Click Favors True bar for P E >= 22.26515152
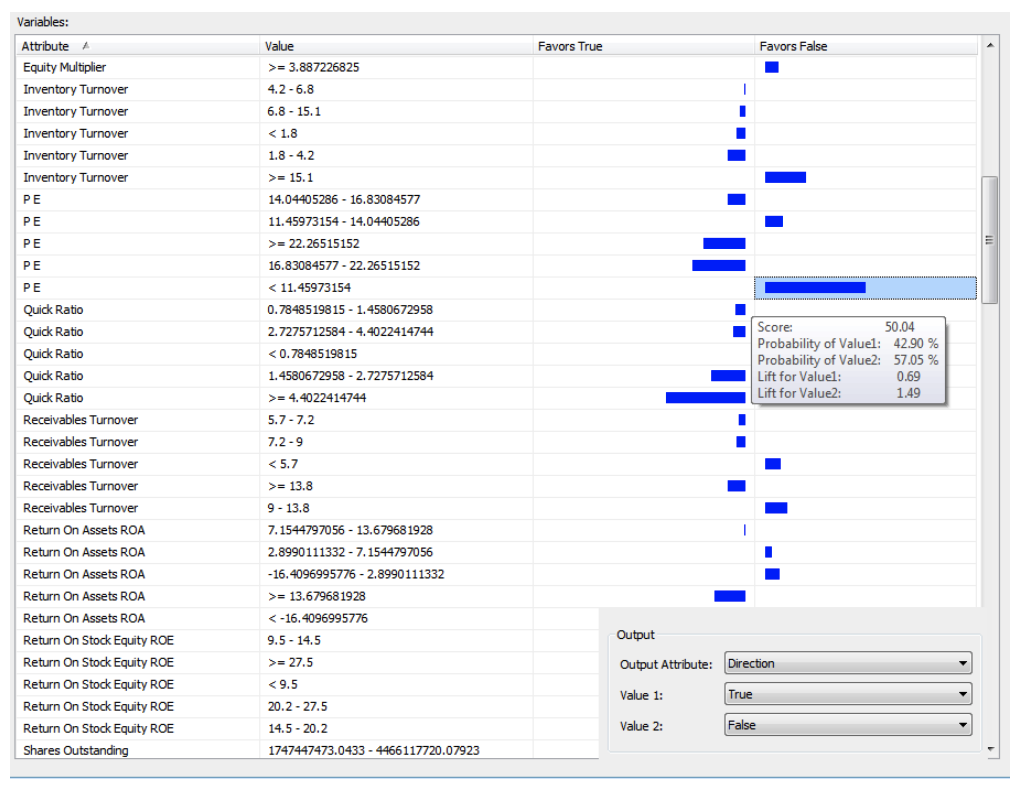The image size is (1022, 790). click(724, 243)
